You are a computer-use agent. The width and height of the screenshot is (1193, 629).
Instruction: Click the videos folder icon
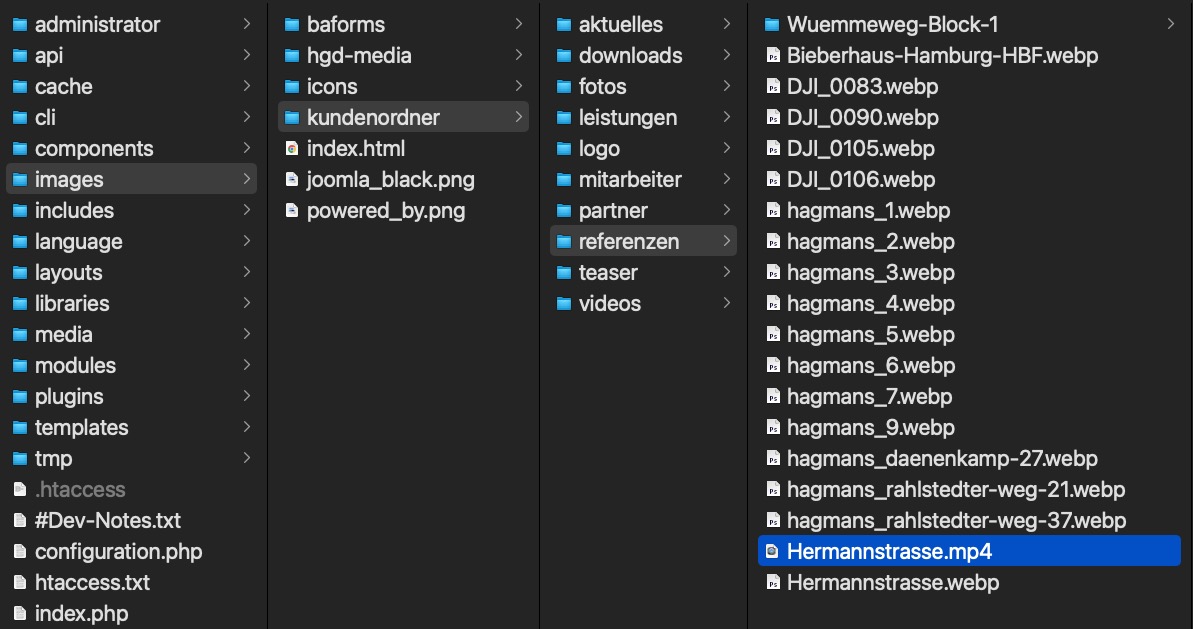(564, 304)
